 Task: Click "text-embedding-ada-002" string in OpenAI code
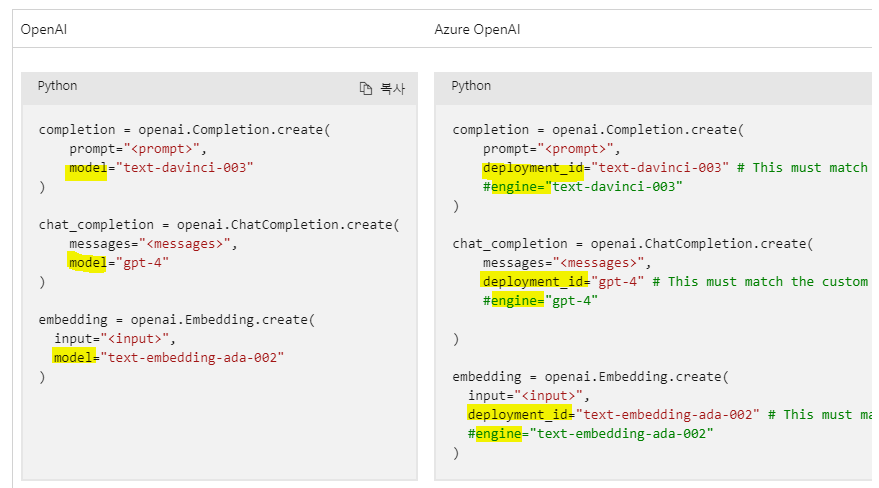coord(192,357)
